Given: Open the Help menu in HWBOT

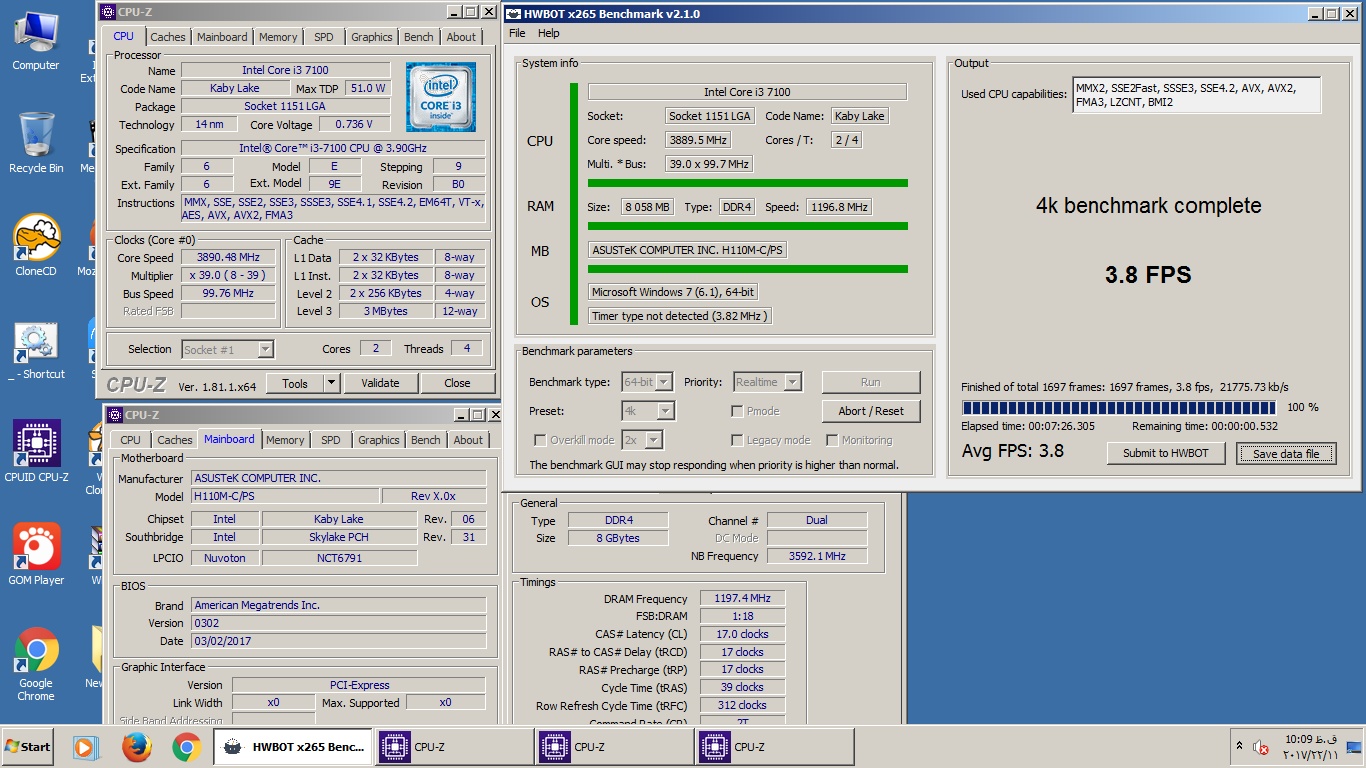Looking at the screenshot, I should tap(549, 33).
